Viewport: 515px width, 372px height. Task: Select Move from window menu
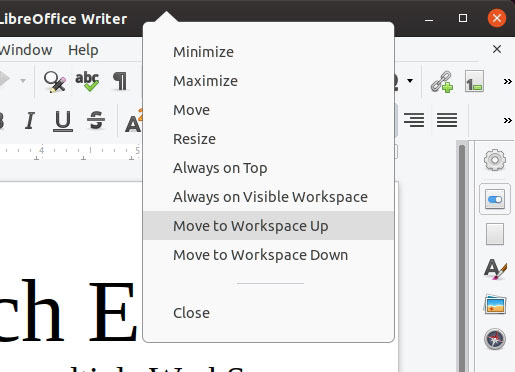tap(269, 110)
